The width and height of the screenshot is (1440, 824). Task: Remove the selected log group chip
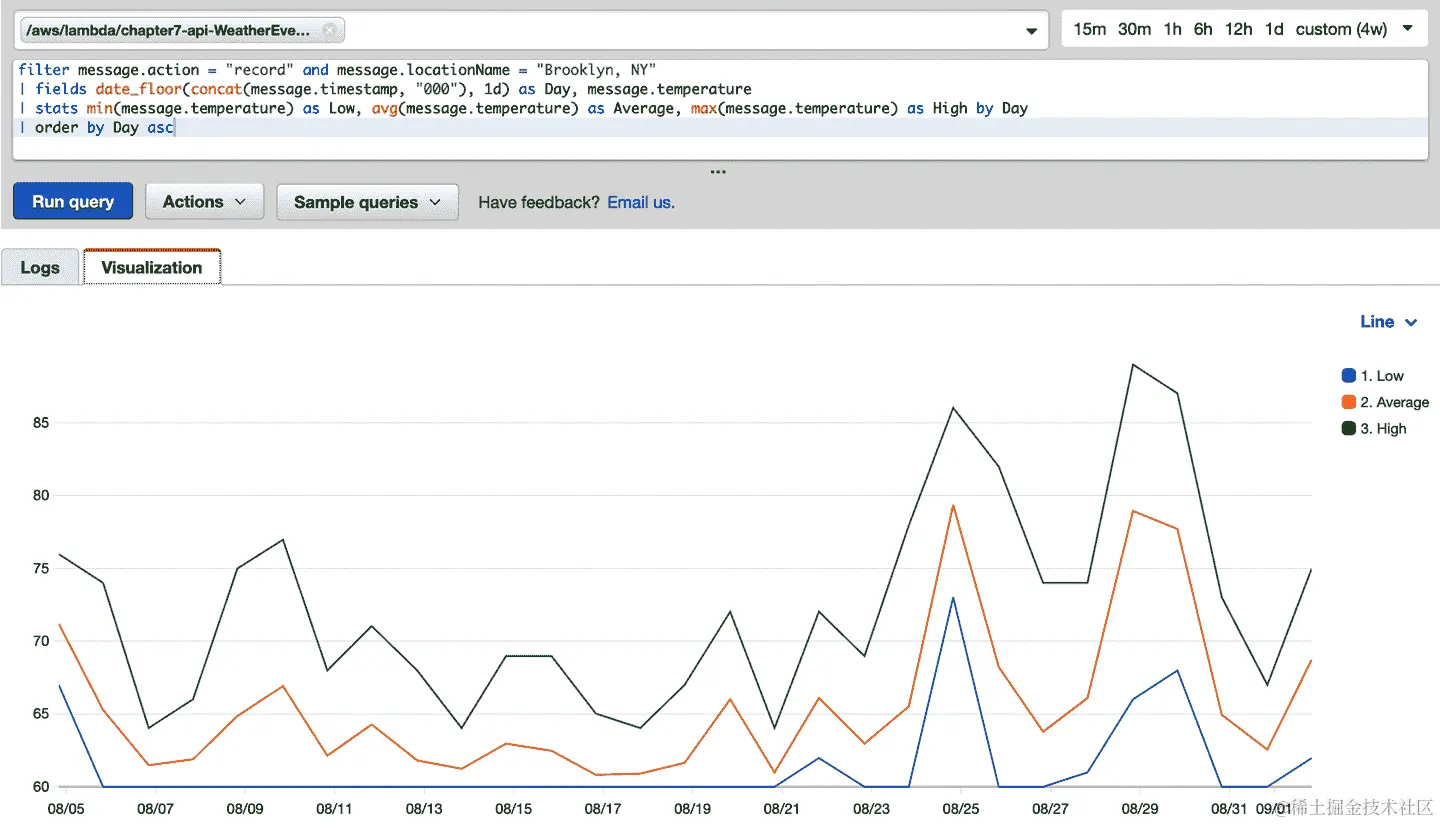pos(331,31)
